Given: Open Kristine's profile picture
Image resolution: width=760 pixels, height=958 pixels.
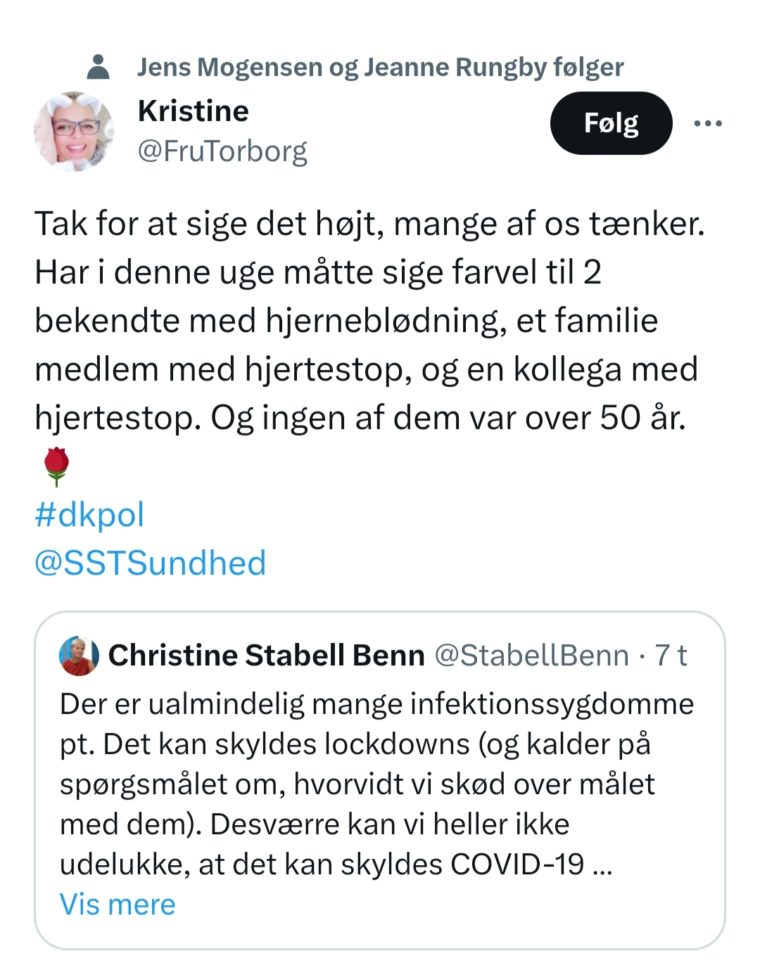Looking at the screenshot, I should click(73, 131).
